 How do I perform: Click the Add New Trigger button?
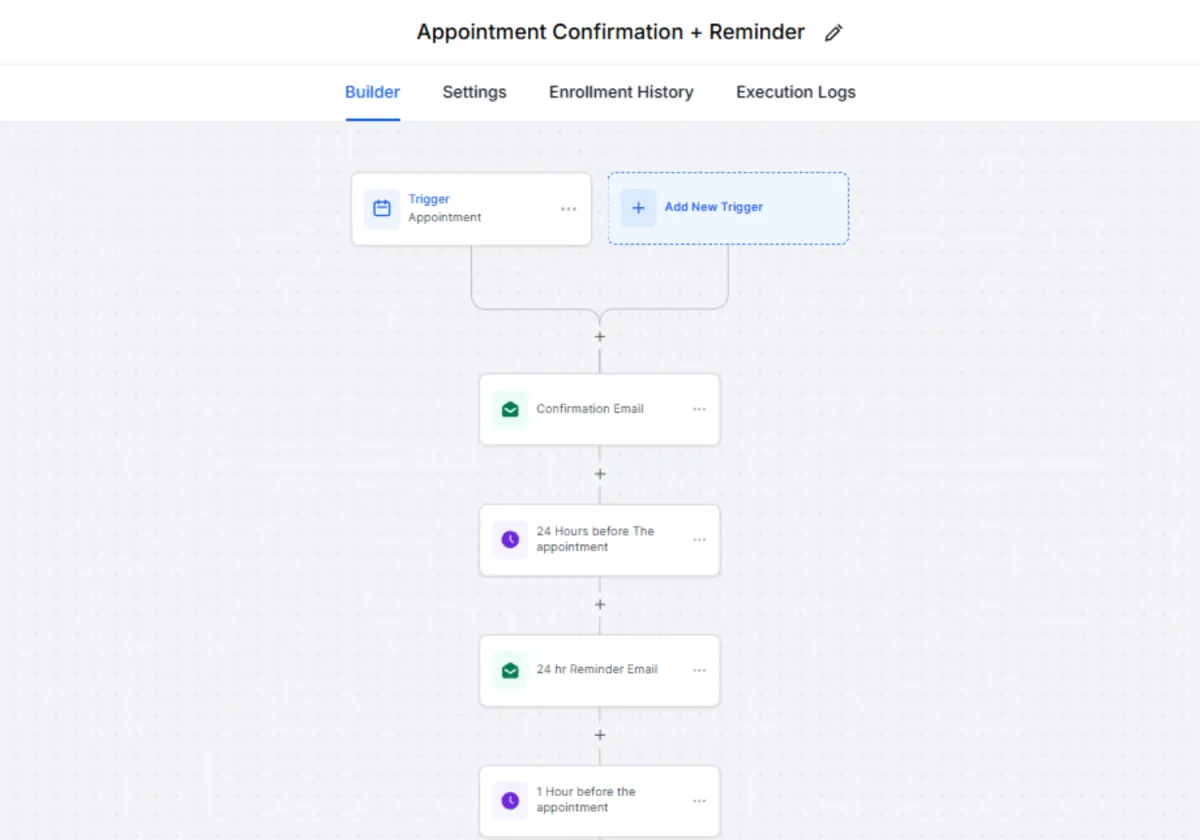tap(728, 208)
